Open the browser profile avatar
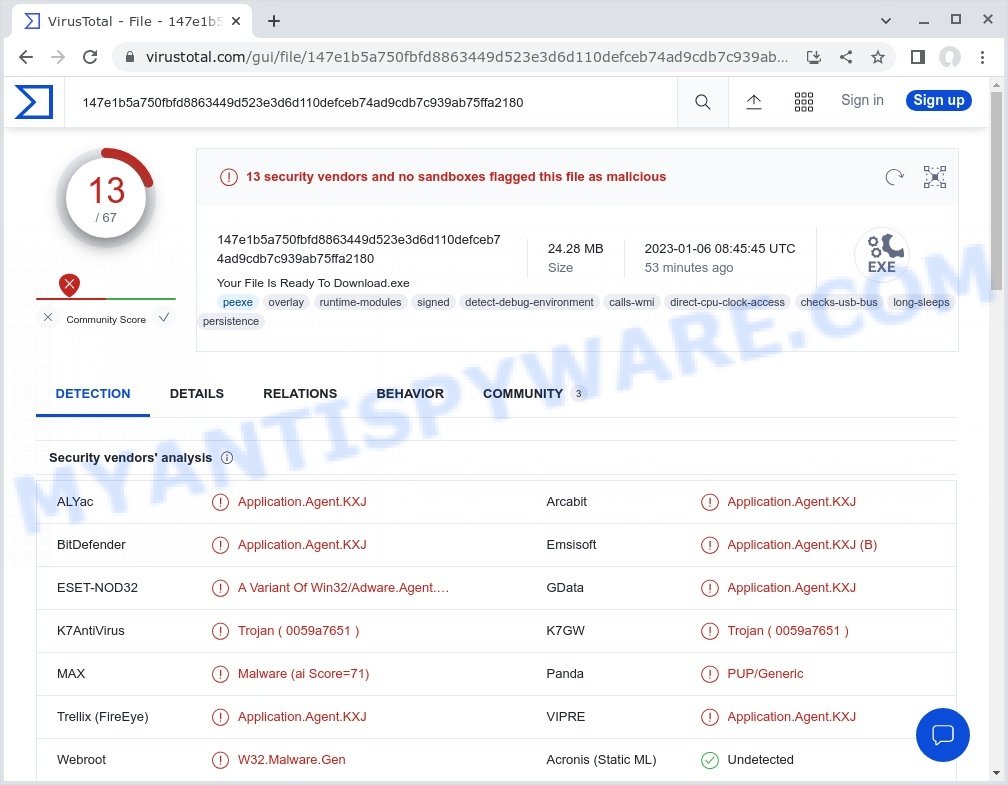The image size is (1008, 785). click(x=950, y=57)
